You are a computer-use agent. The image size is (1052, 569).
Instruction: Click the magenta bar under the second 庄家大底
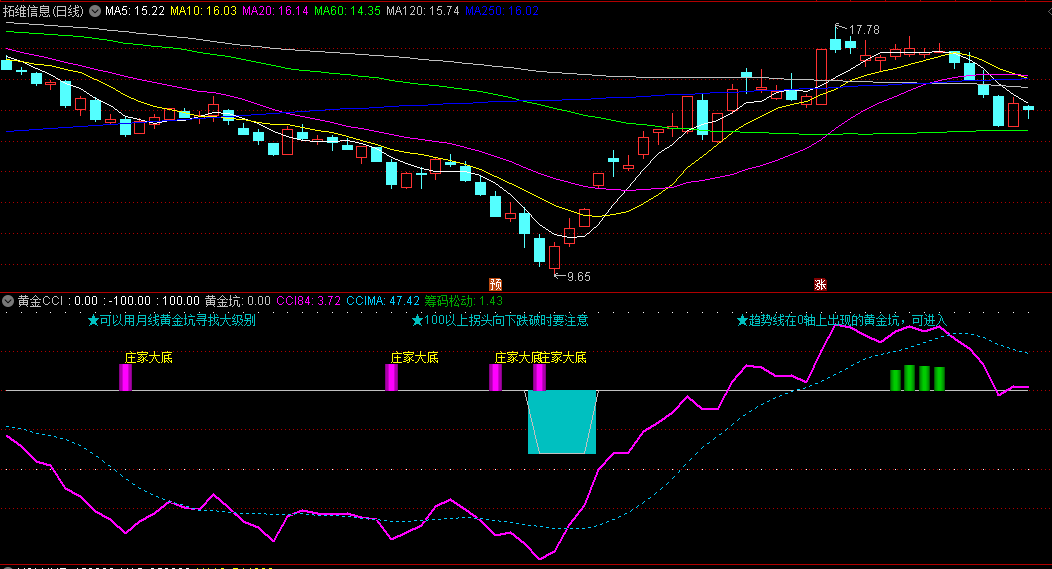pos(392,377)
